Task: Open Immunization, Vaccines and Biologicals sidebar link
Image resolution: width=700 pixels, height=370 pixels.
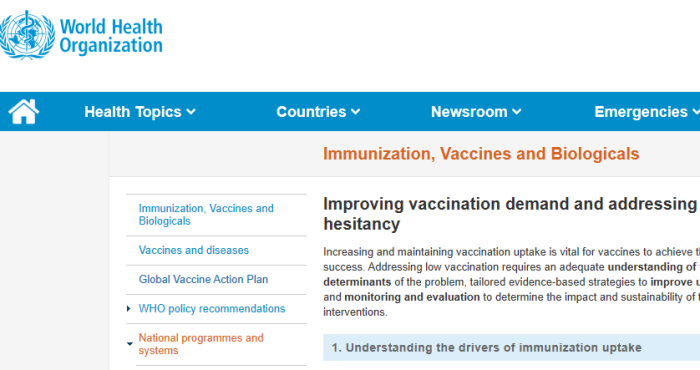Action: (x=206, y=215)
